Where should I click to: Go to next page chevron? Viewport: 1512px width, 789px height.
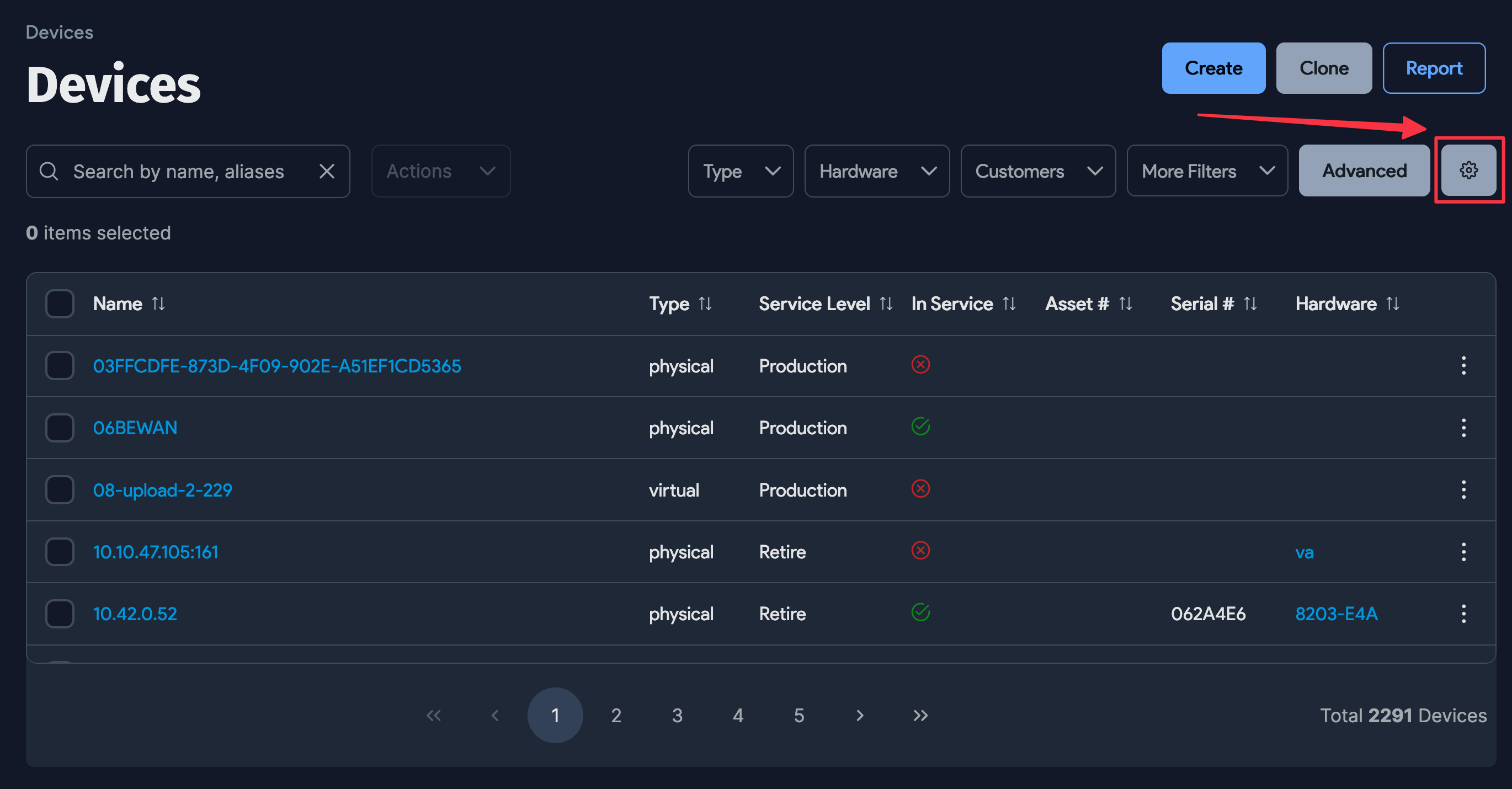click(x=859, y=715)
